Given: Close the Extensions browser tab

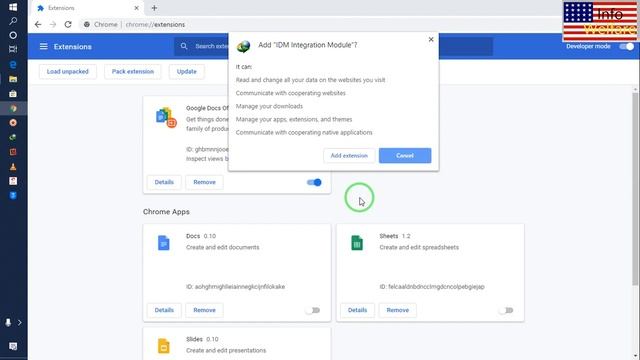Looking at the screenshot, I should (136, 8).
